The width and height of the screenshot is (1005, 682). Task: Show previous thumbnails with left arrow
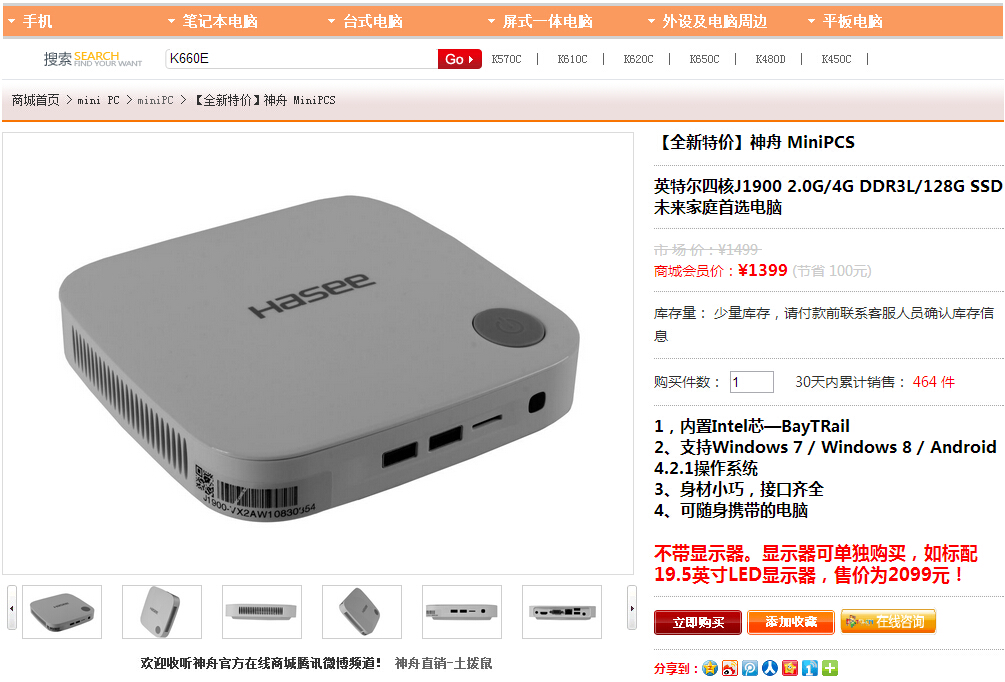click(12, 608)
